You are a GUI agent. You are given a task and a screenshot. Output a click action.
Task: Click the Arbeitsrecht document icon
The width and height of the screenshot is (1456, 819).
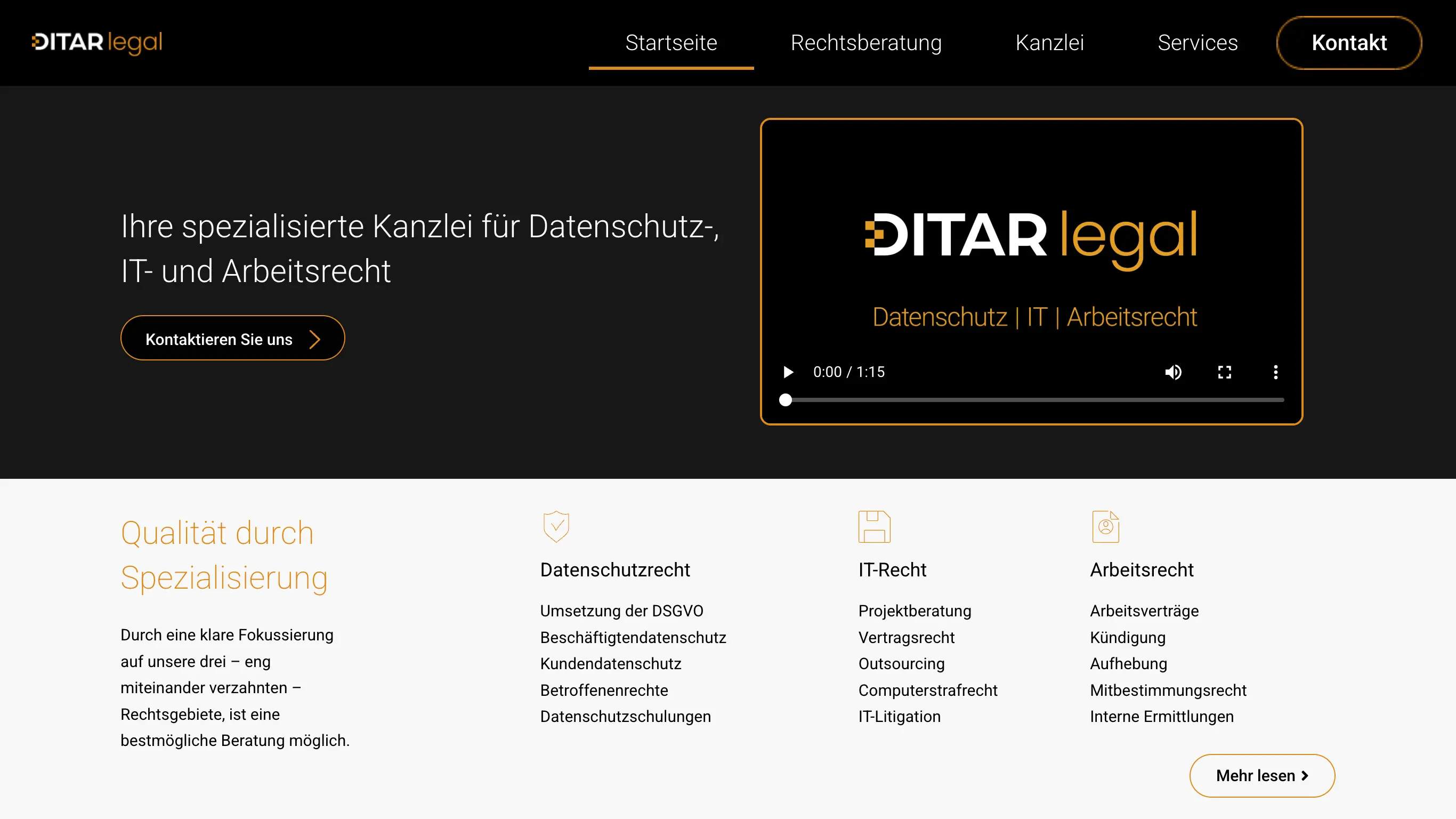click(x=1105, y=527)
